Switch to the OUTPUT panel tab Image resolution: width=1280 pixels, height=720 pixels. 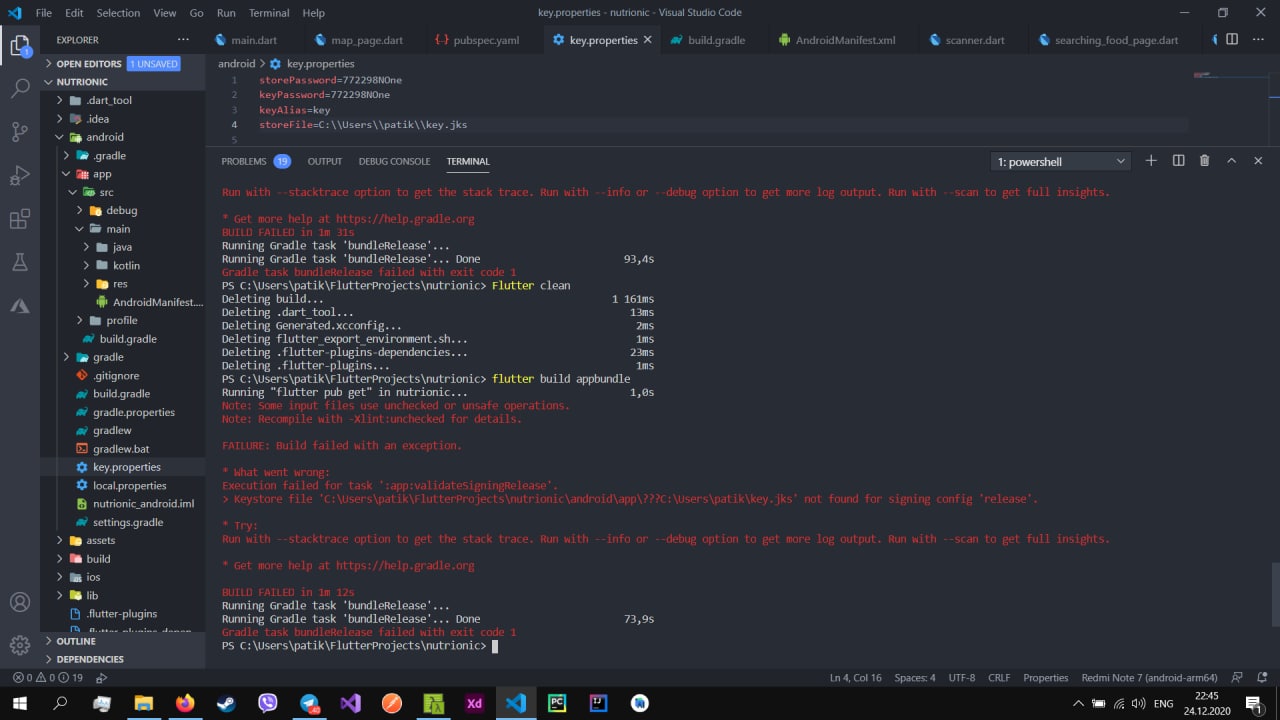(325, 161)
